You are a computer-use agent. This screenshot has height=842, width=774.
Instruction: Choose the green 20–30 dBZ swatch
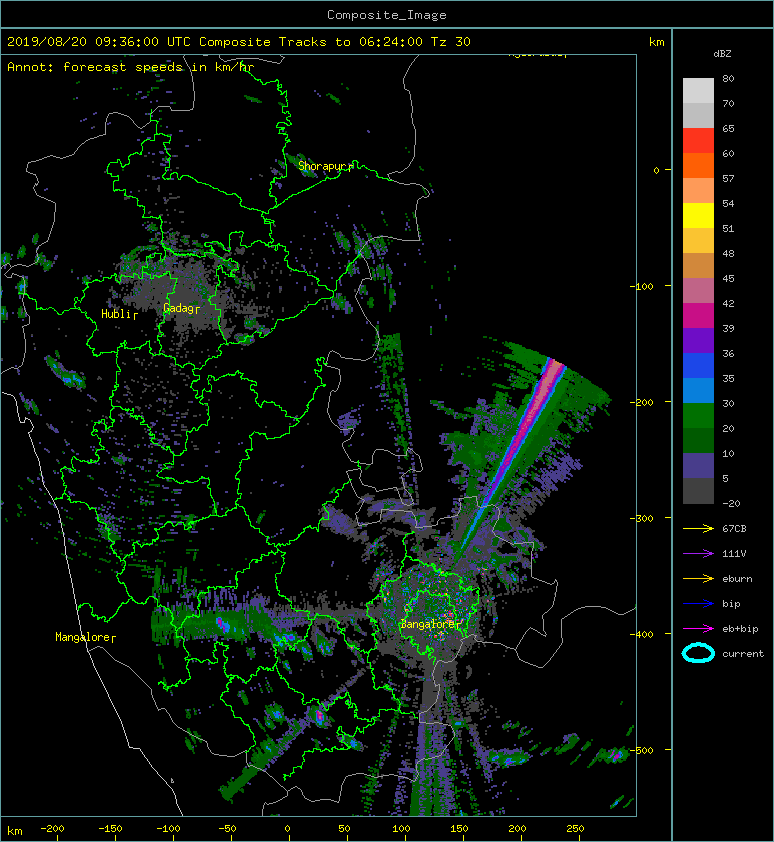point(698,416)
